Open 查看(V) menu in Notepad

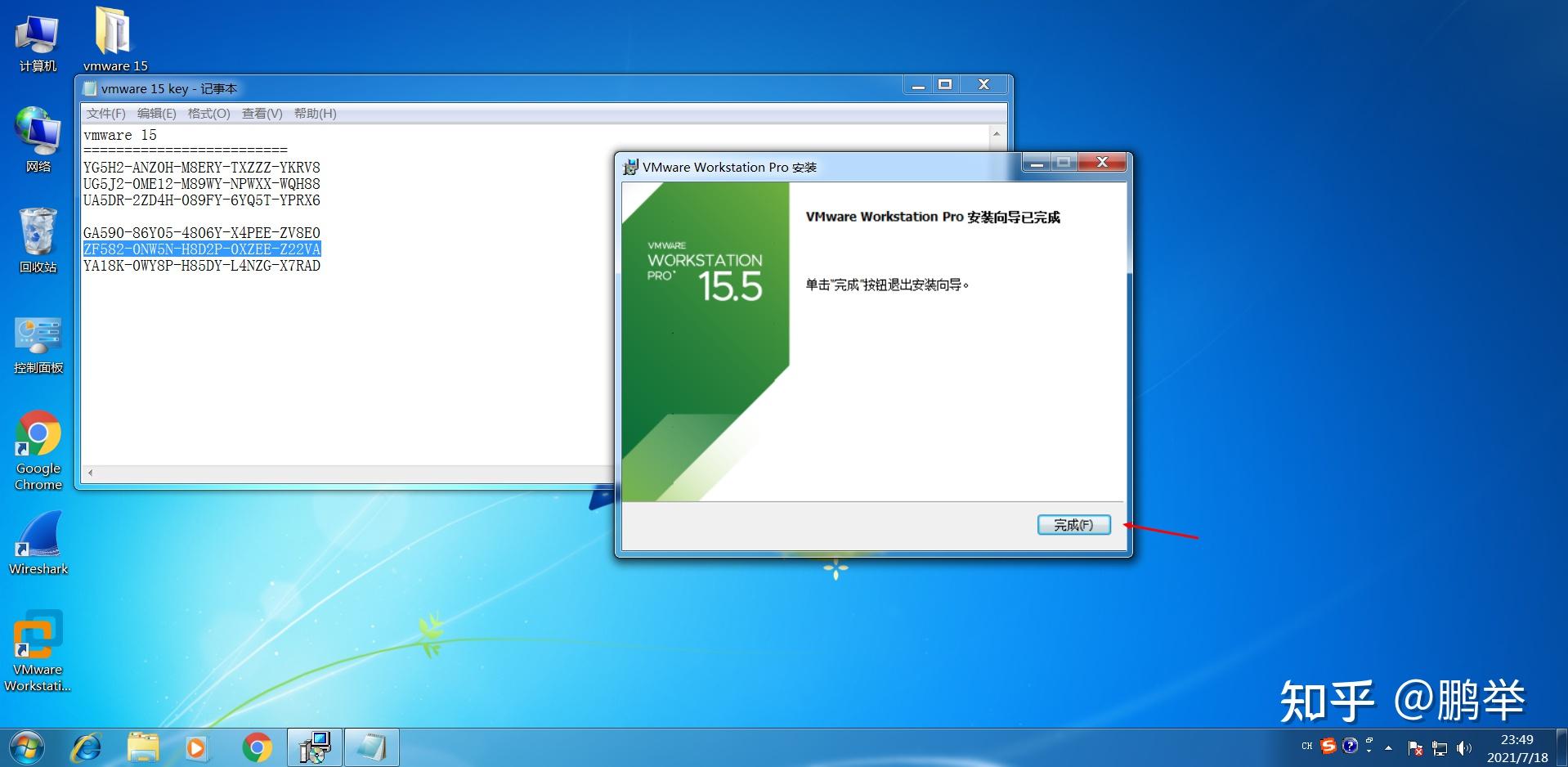click(x=262, y=114)
